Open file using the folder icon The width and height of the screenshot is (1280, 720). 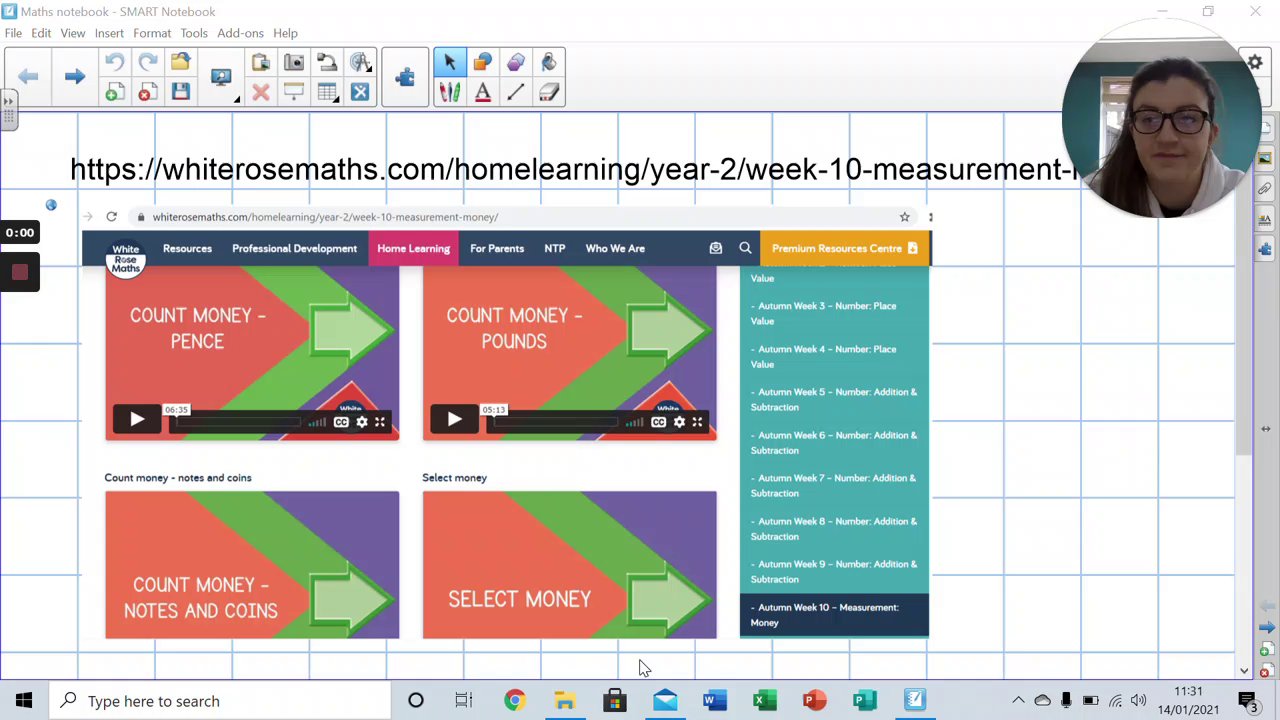pos(180,63)
